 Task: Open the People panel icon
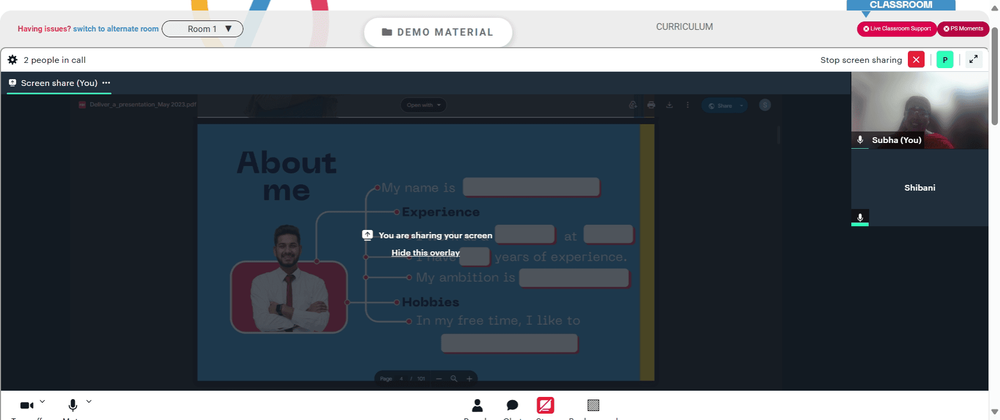click(477, 405)
